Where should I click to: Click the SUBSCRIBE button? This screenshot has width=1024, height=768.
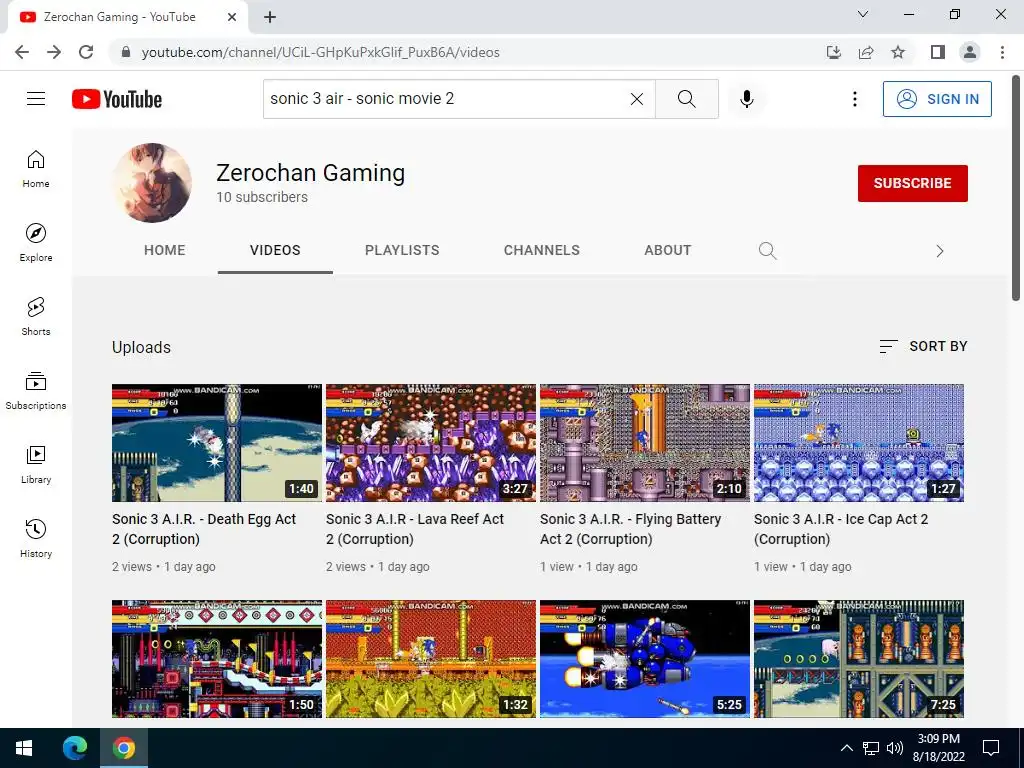[x=912, y=184]
